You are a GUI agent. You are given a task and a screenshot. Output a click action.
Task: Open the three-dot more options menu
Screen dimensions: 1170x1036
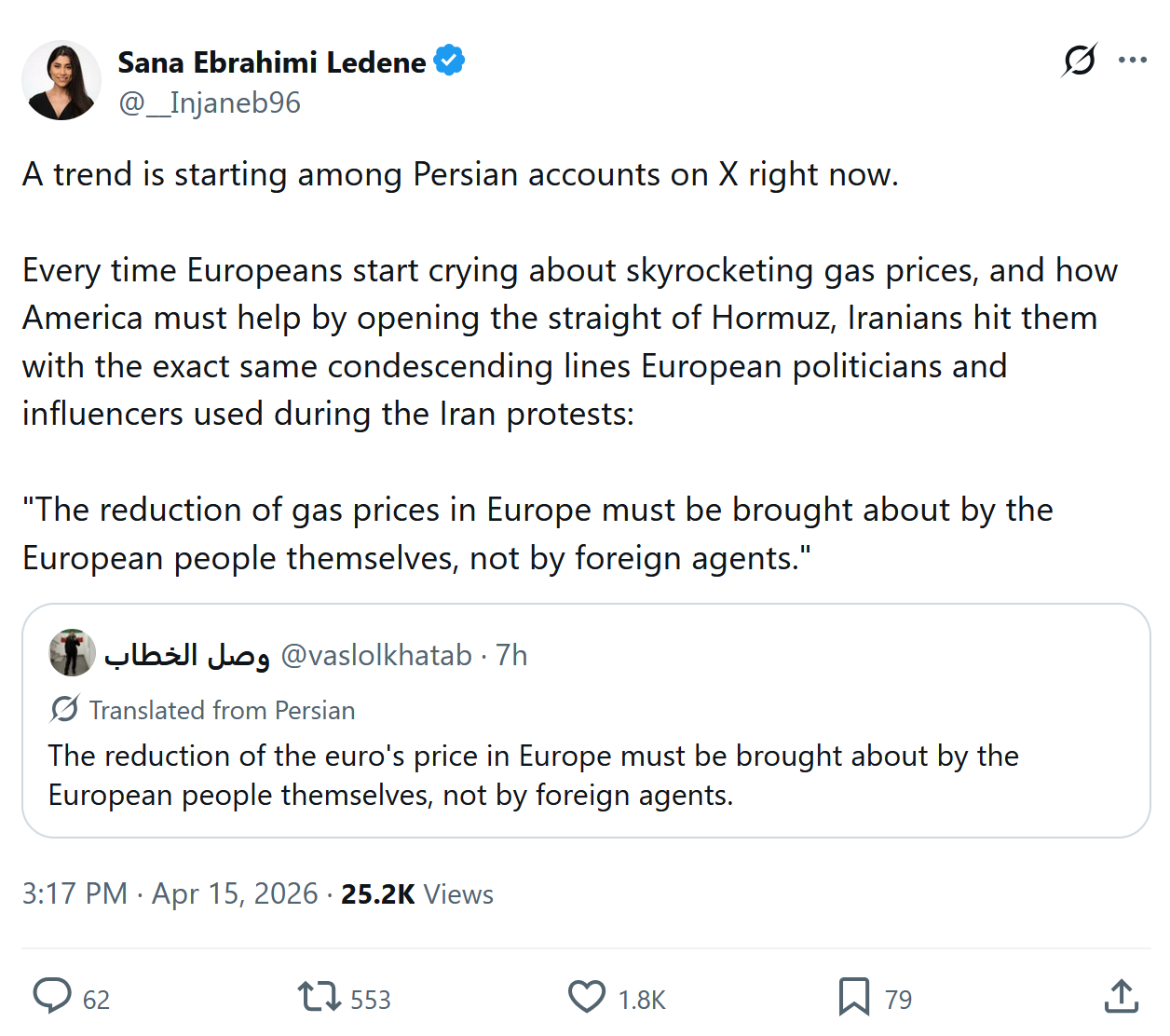click(1133, 61)
